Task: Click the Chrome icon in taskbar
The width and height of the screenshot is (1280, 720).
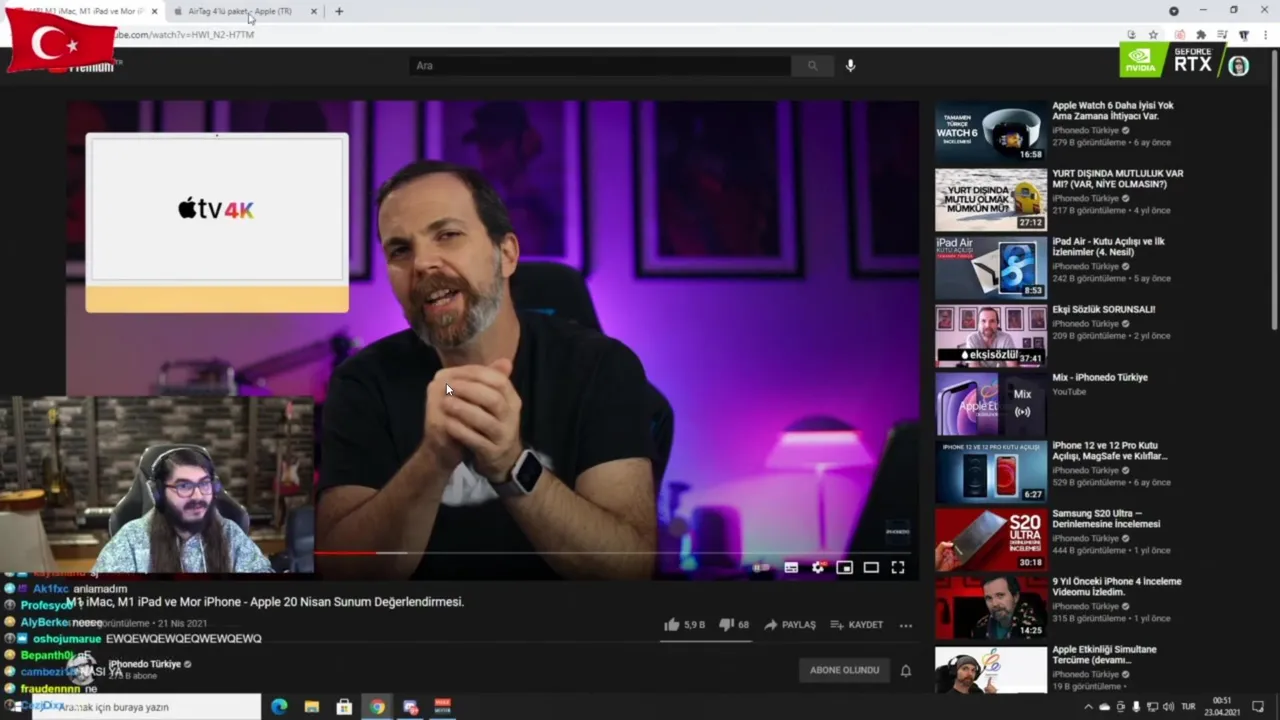Action: tap(376, 707)
